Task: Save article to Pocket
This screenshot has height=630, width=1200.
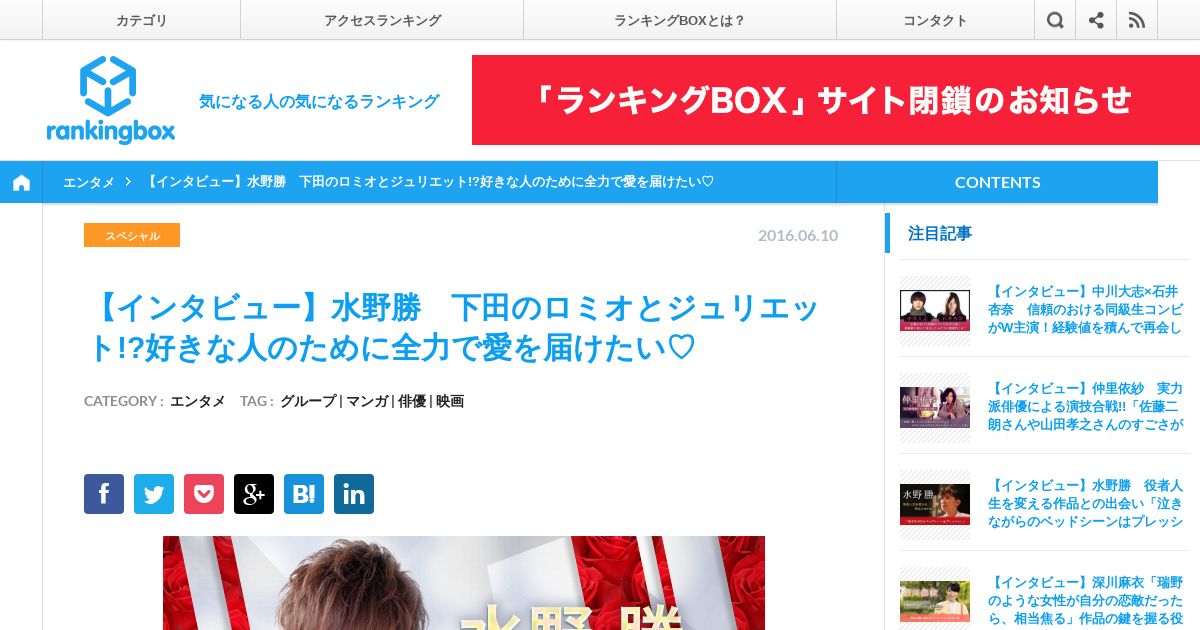Action: point(204,494)
